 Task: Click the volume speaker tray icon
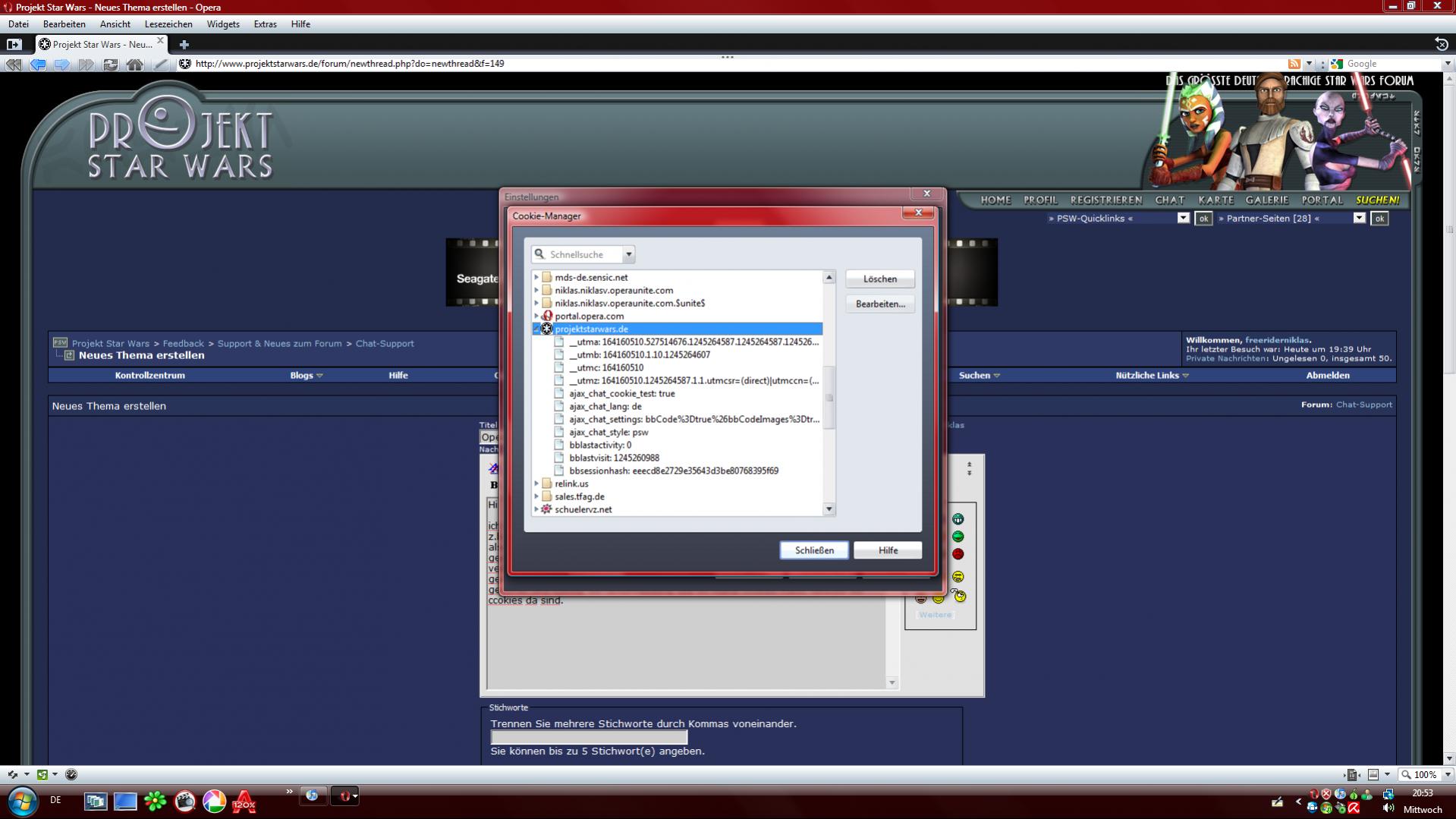point(1388,808)
